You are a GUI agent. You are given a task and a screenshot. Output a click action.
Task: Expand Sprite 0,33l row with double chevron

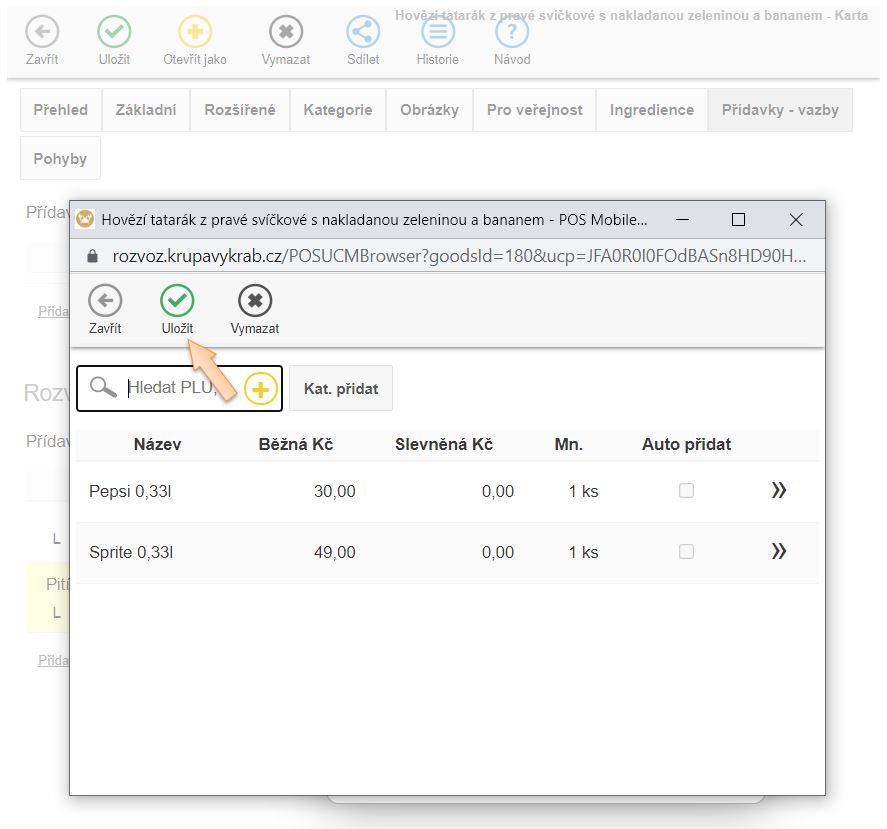[779, 551]
